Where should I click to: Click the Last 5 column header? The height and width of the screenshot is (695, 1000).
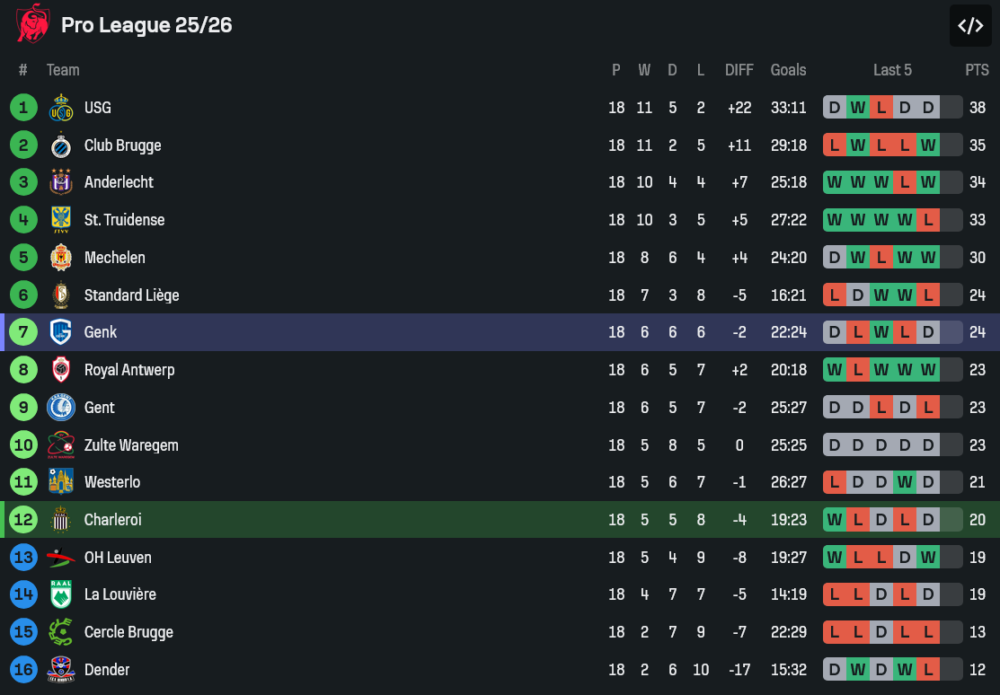(892, 70)
